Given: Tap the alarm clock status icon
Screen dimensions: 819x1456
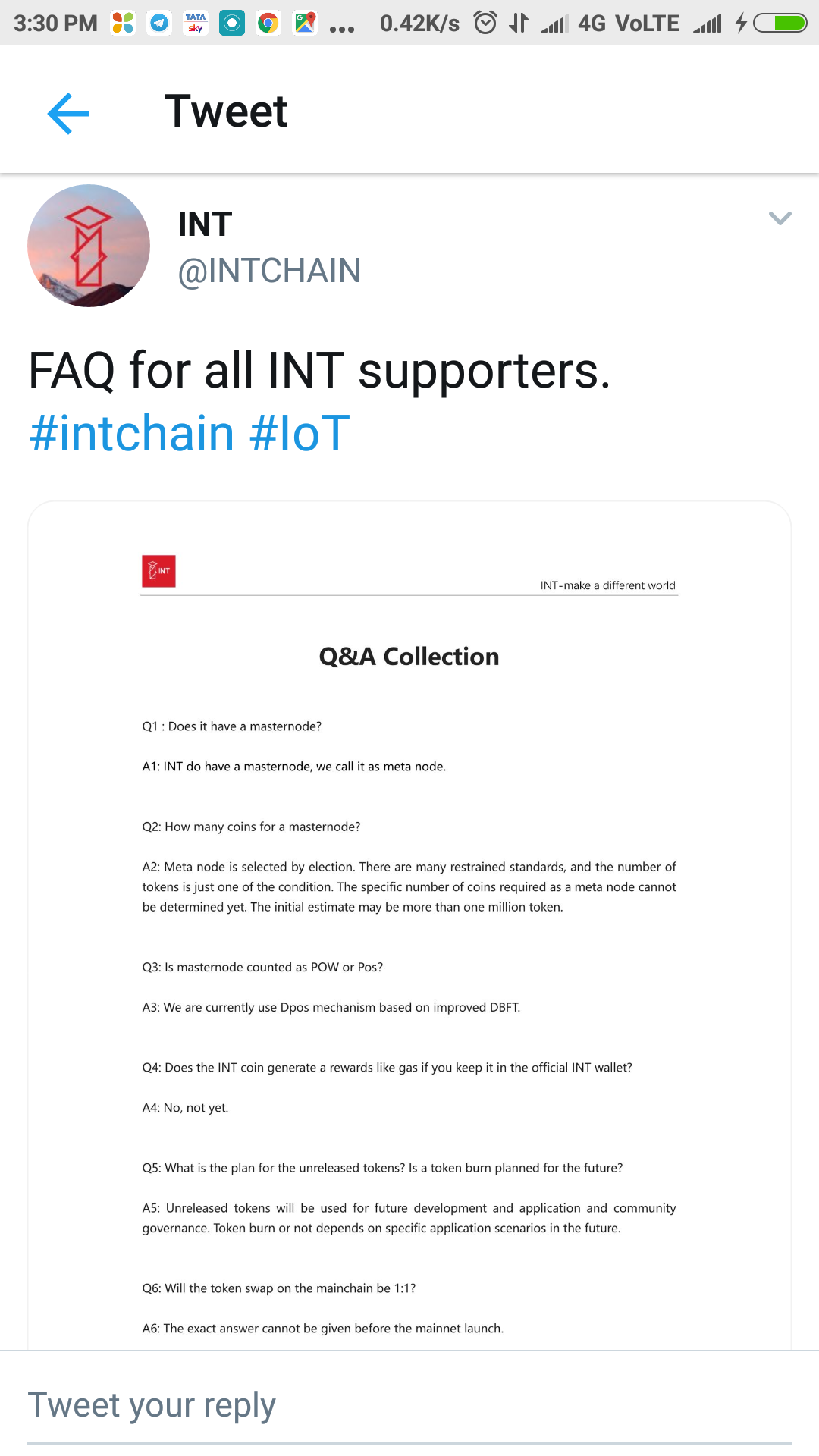Looking at the screenshot, I should pyautogui.click(x=485, y=24).
